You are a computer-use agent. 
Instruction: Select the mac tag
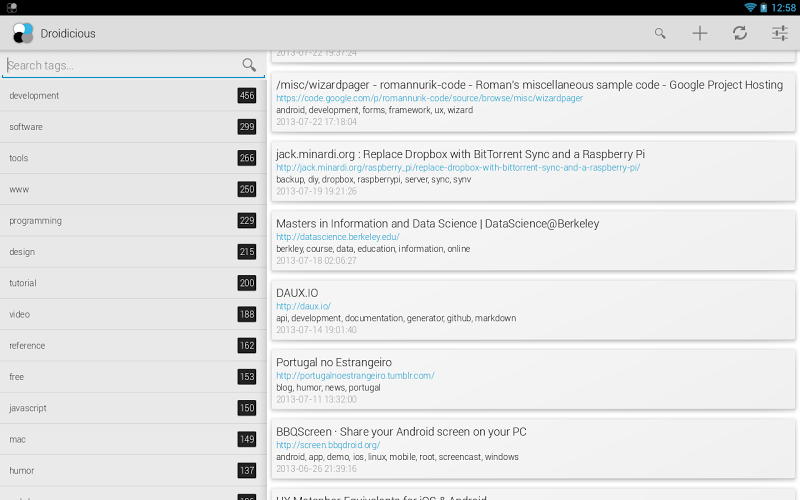[x=133, y=439]
